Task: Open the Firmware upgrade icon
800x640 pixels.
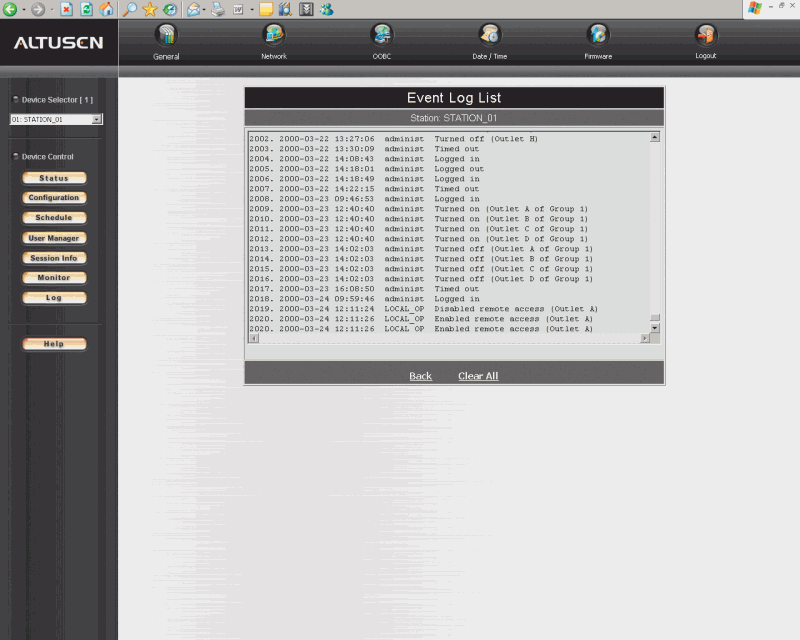Action: click(x=598, y=36)
